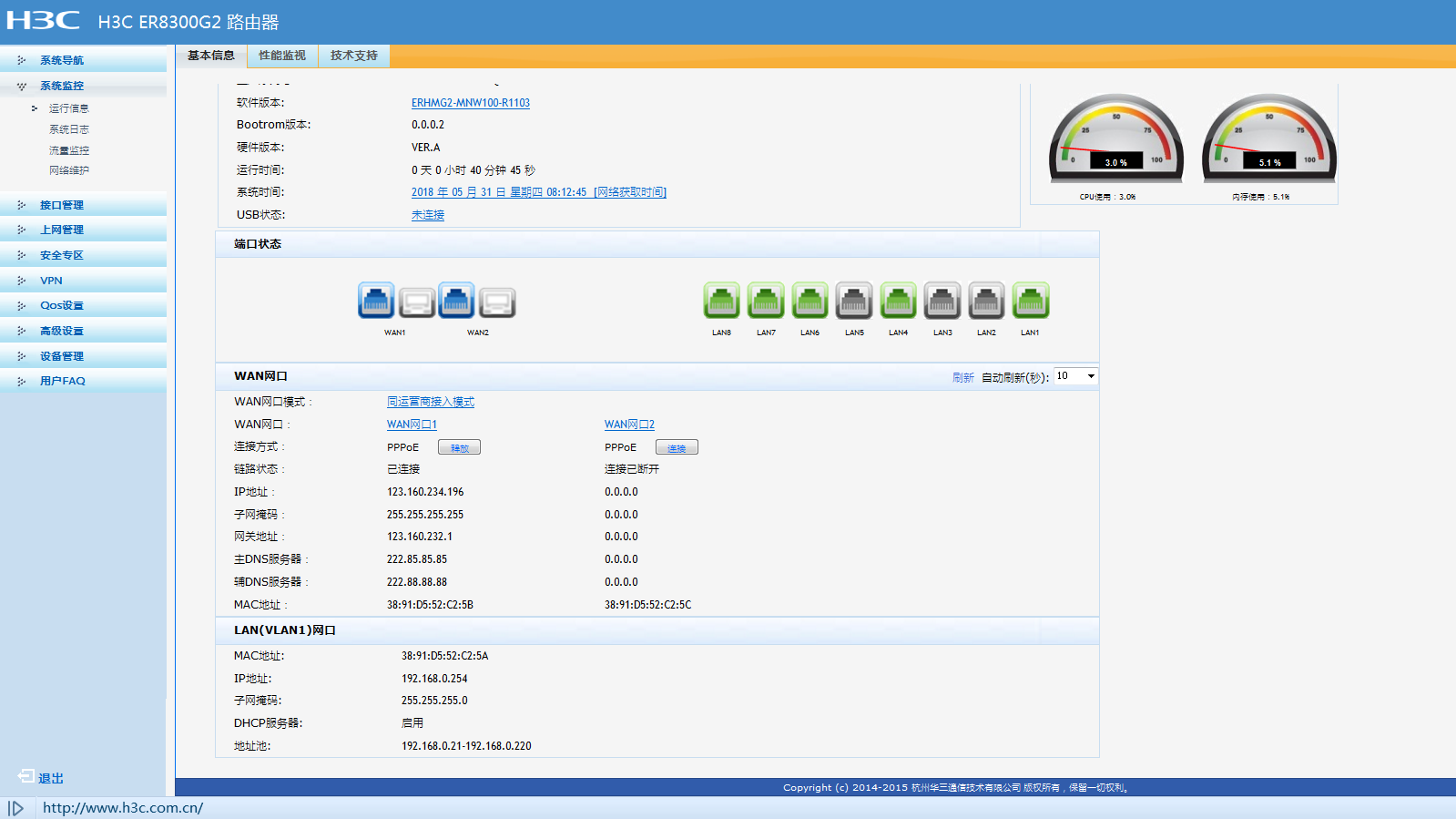
Task: Click the 连接 button for WAN2 PPPoE
Action: (x=677, y=447)
